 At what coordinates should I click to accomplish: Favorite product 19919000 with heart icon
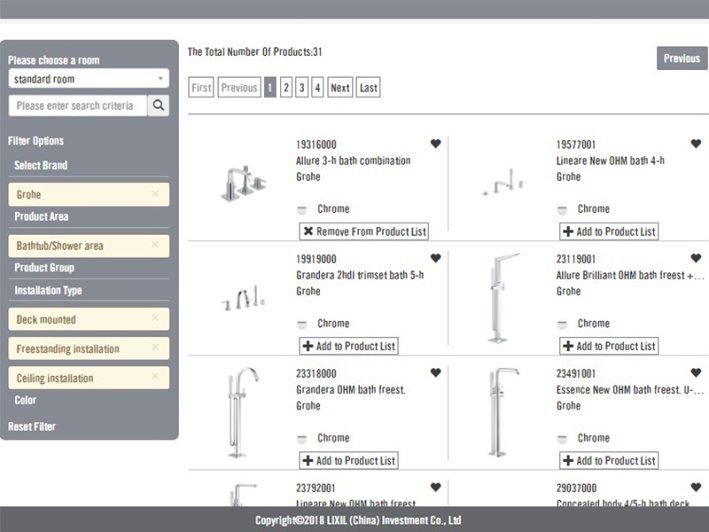tap(435, 258)
